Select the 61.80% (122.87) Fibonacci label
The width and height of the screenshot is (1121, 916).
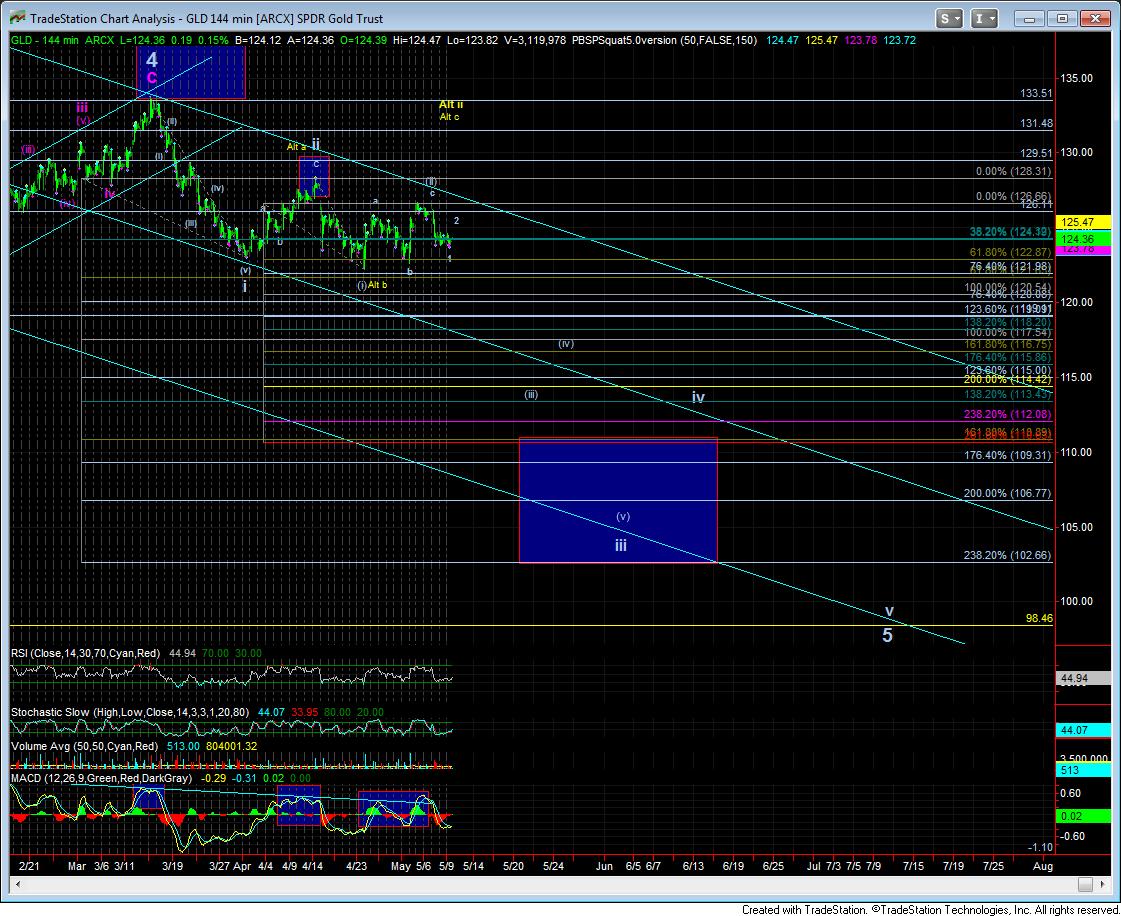tap(1010, 252)
